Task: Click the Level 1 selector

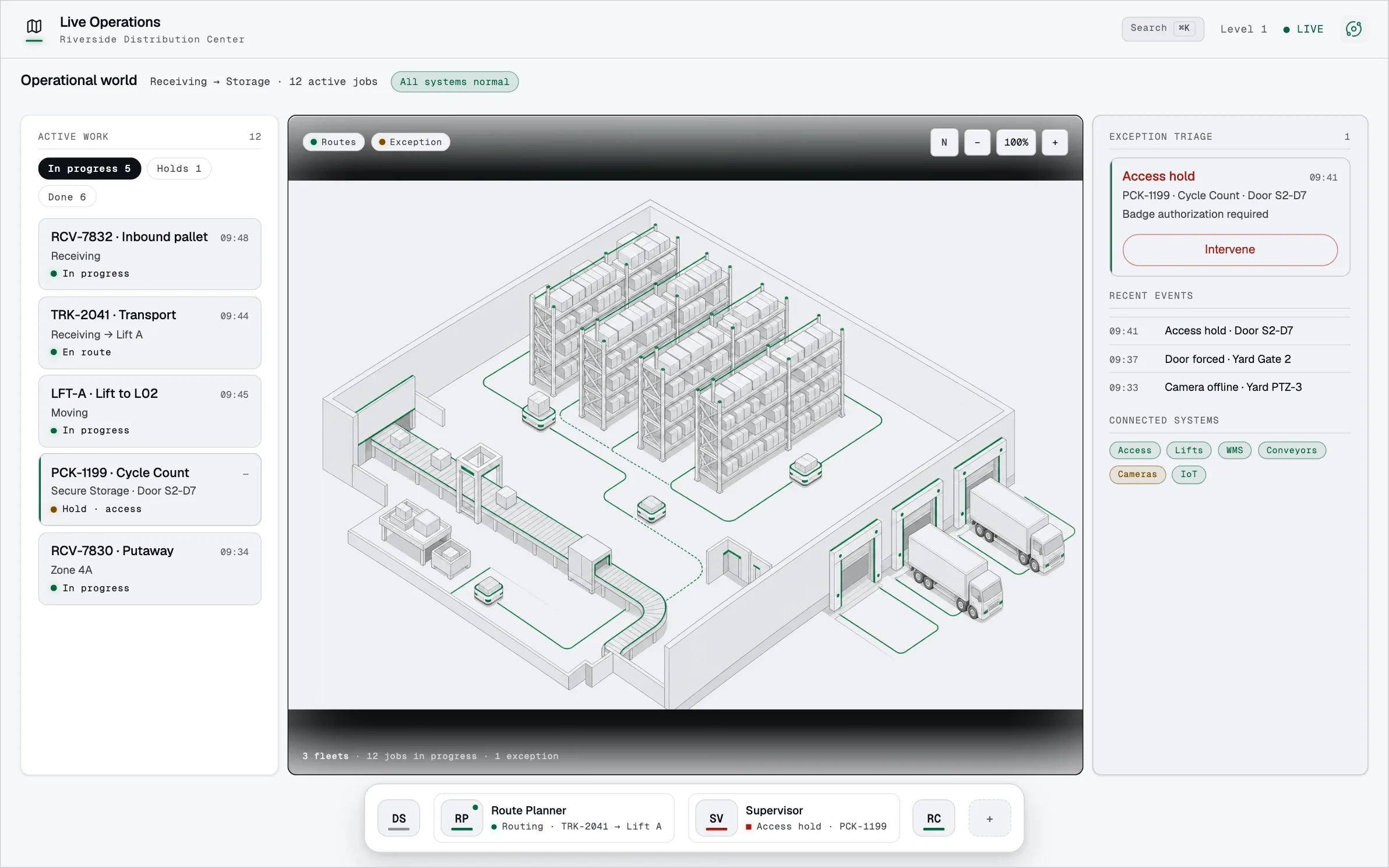Action: 1243,29
